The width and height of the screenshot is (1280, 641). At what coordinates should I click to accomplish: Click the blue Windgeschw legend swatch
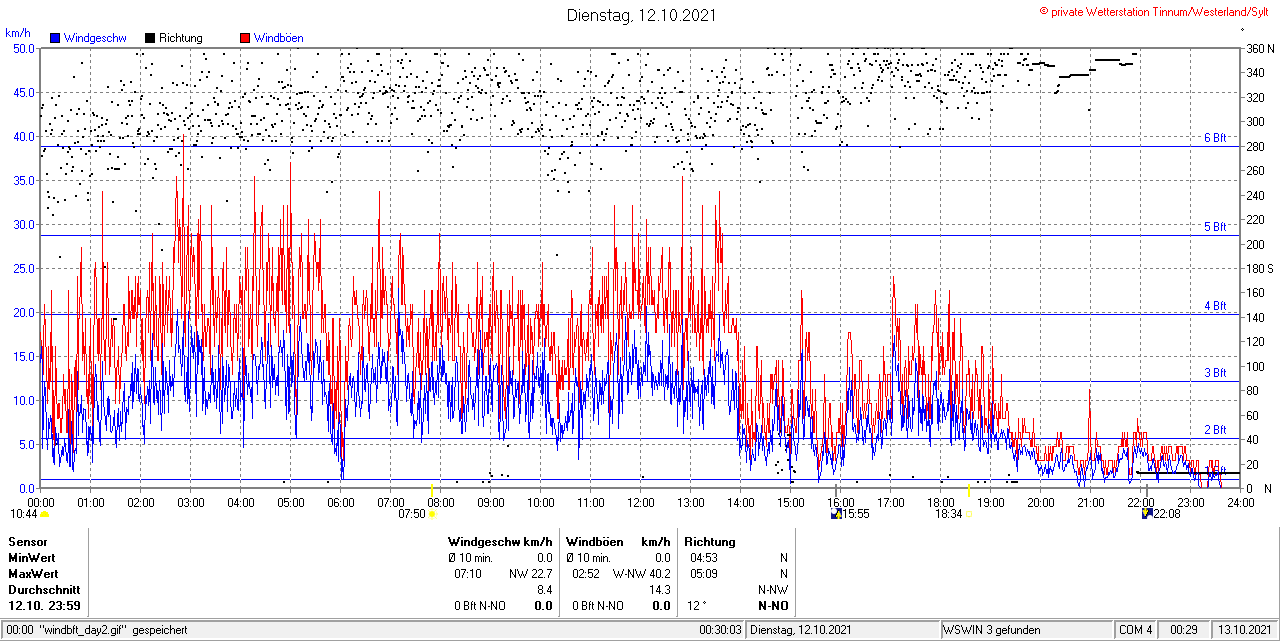[55, 38]
